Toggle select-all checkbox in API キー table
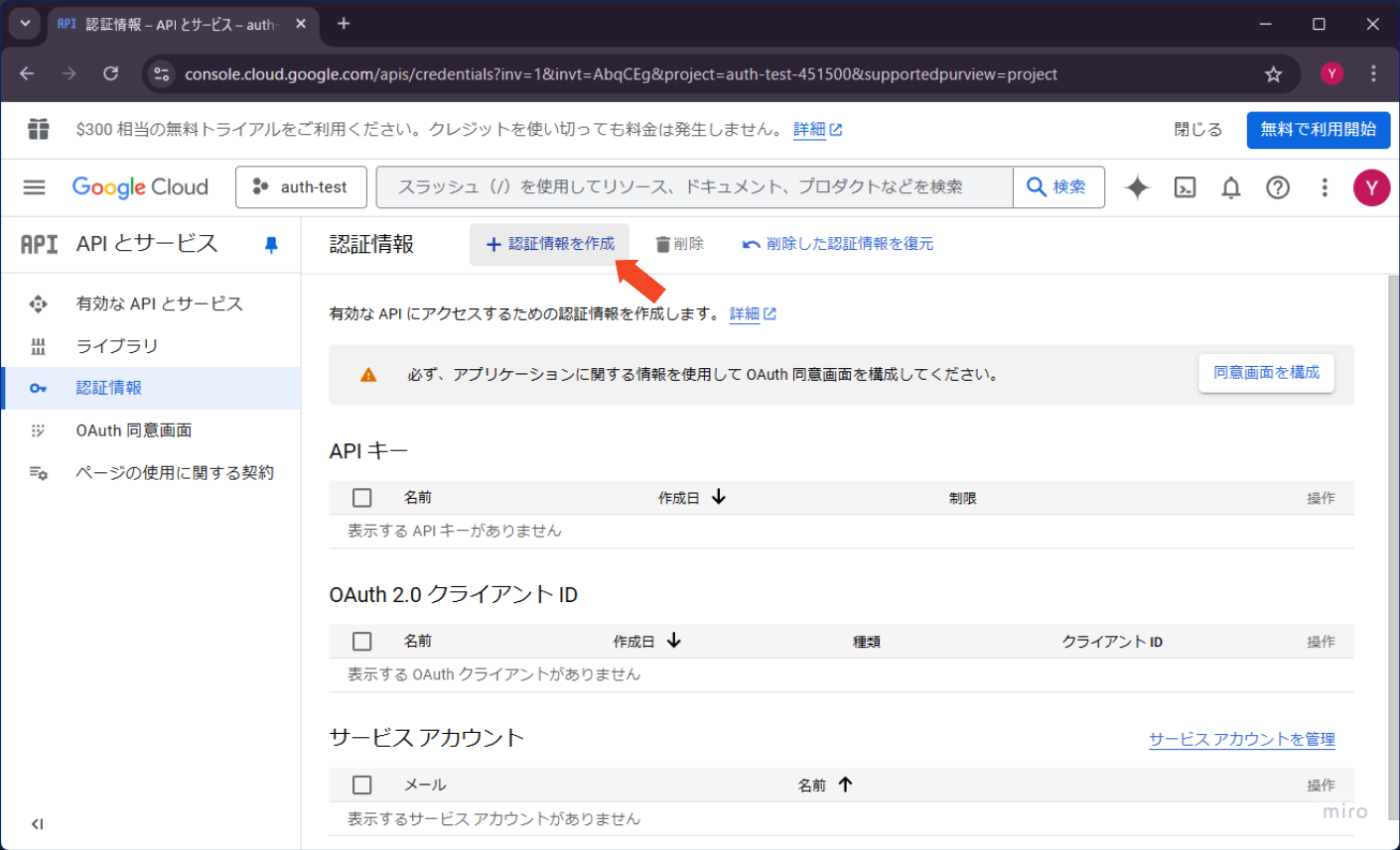This screenshot has height=850, width=1400. [x=362, y=498]
